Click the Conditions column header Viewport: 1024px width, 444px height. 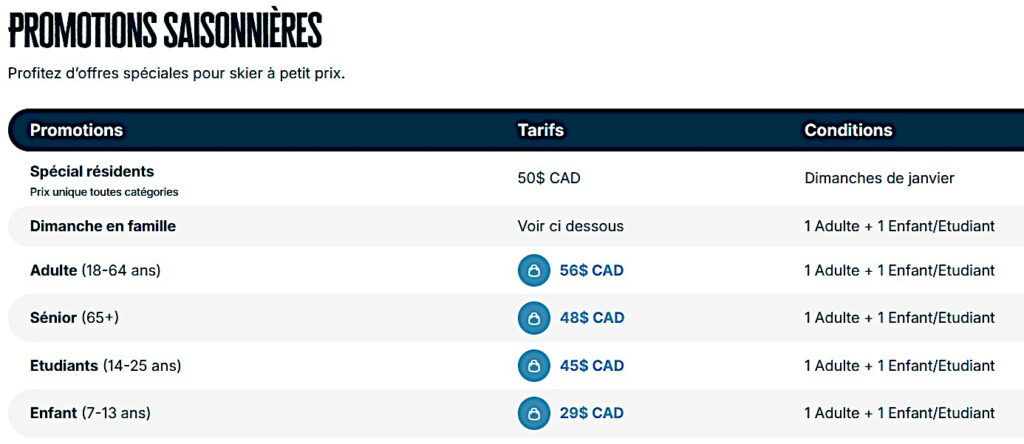point(848,130)
